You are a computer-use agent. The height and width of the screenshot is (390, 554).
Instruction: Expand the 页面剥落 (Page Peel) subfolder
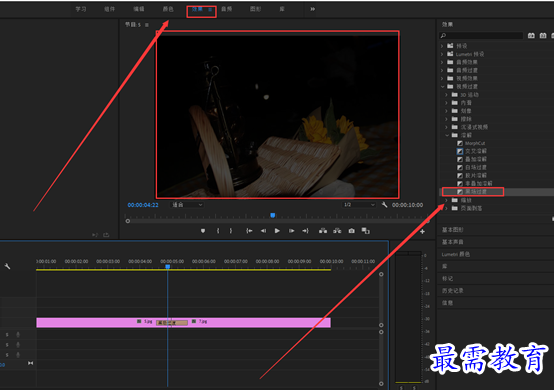click(x=447, y=208)
